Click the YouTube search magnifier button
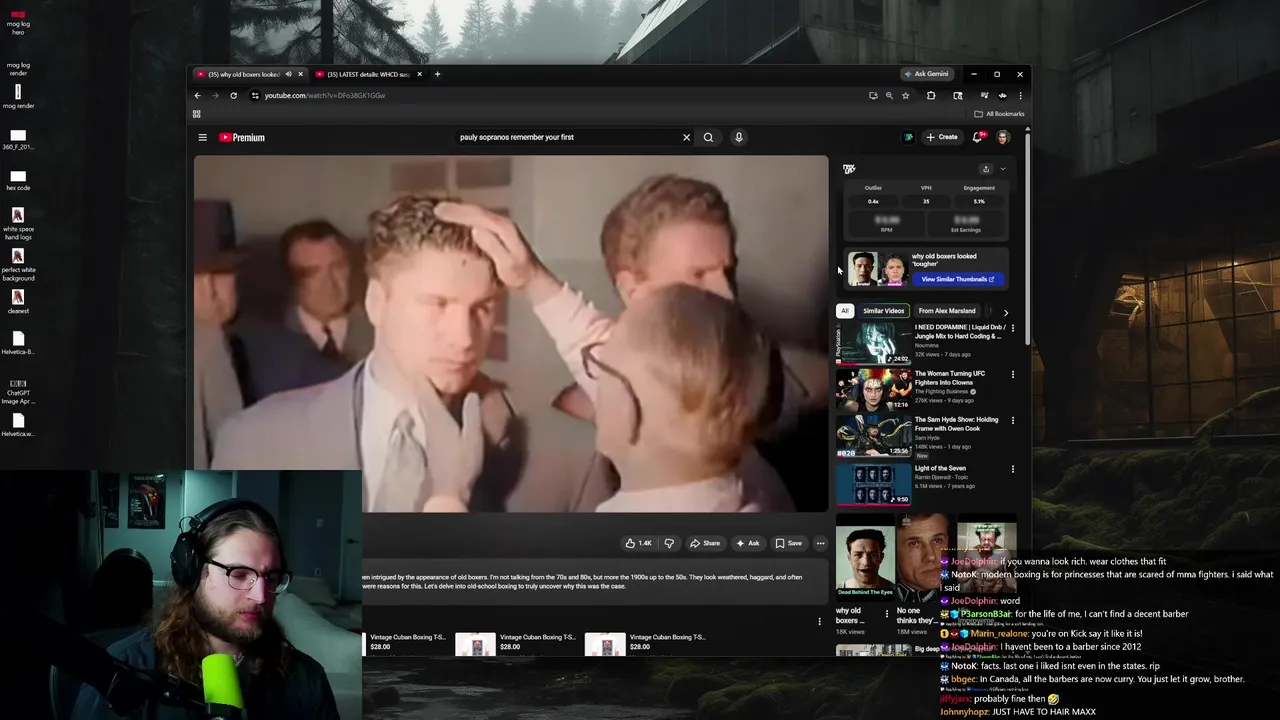This screenshot has width=1280, height=720. point(708,138)
